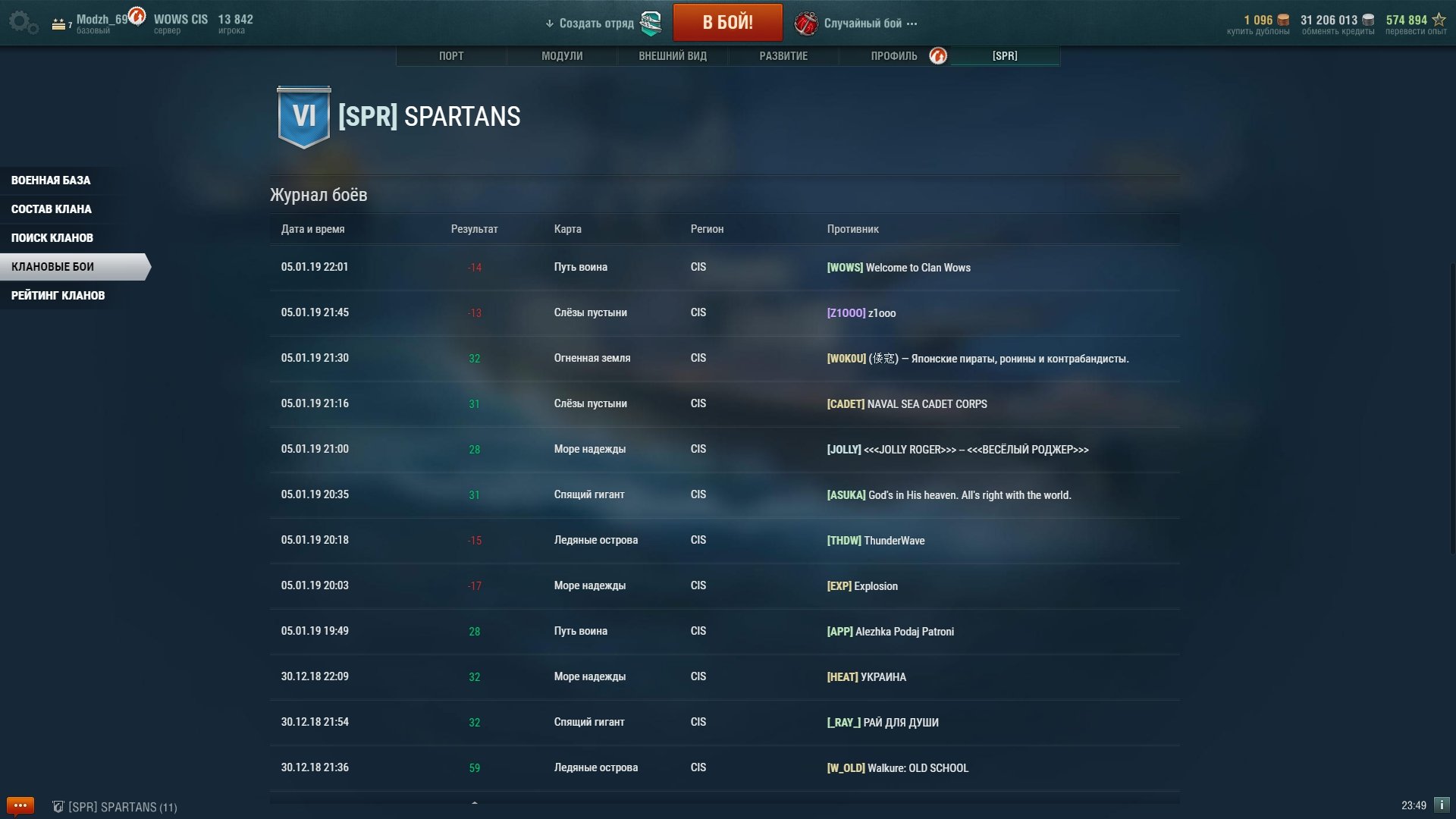
Task: Click opponent [_RAY_] РАЙ ДЛЯ ДУШИ
Action: pos(883,723)
